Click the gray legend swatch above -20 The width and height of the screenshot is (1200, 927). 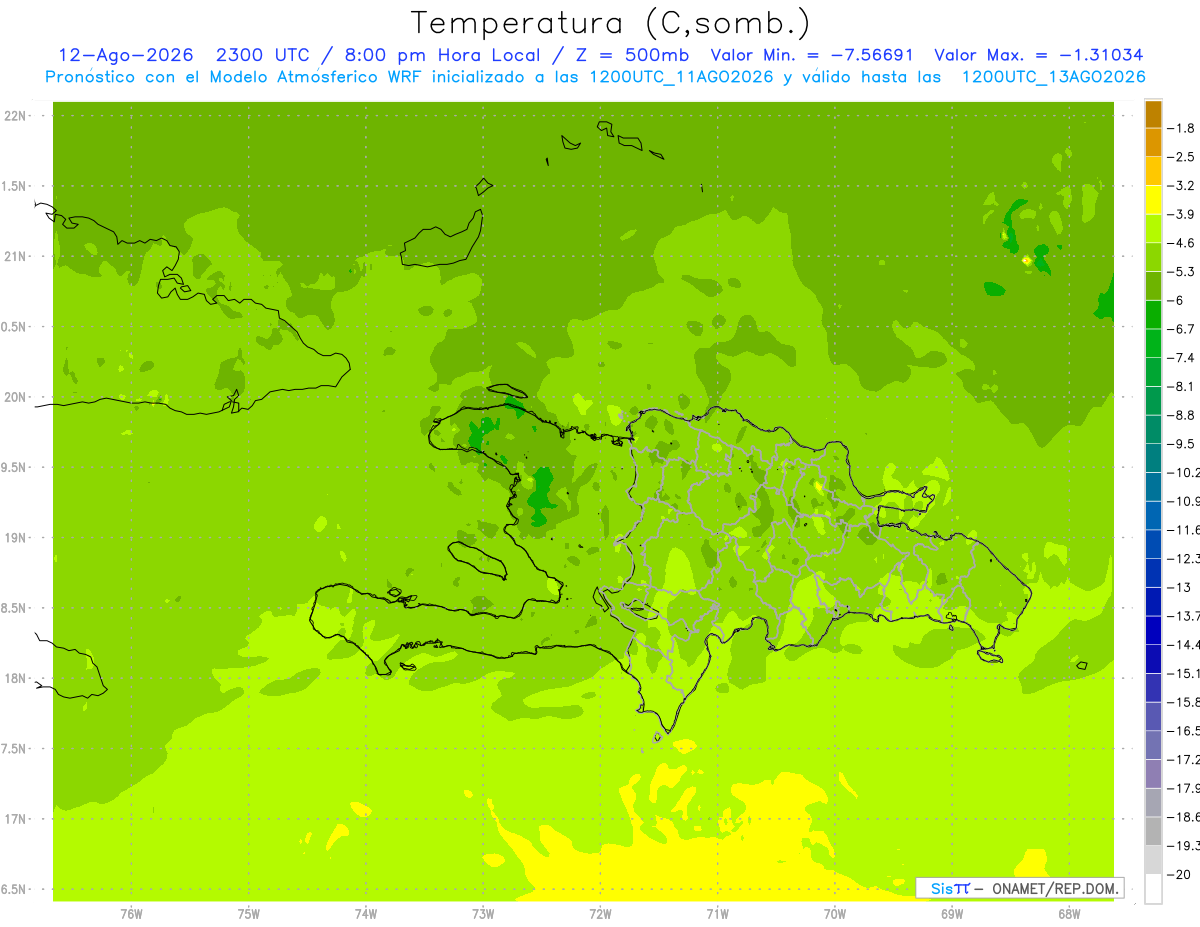point(1153,859)
